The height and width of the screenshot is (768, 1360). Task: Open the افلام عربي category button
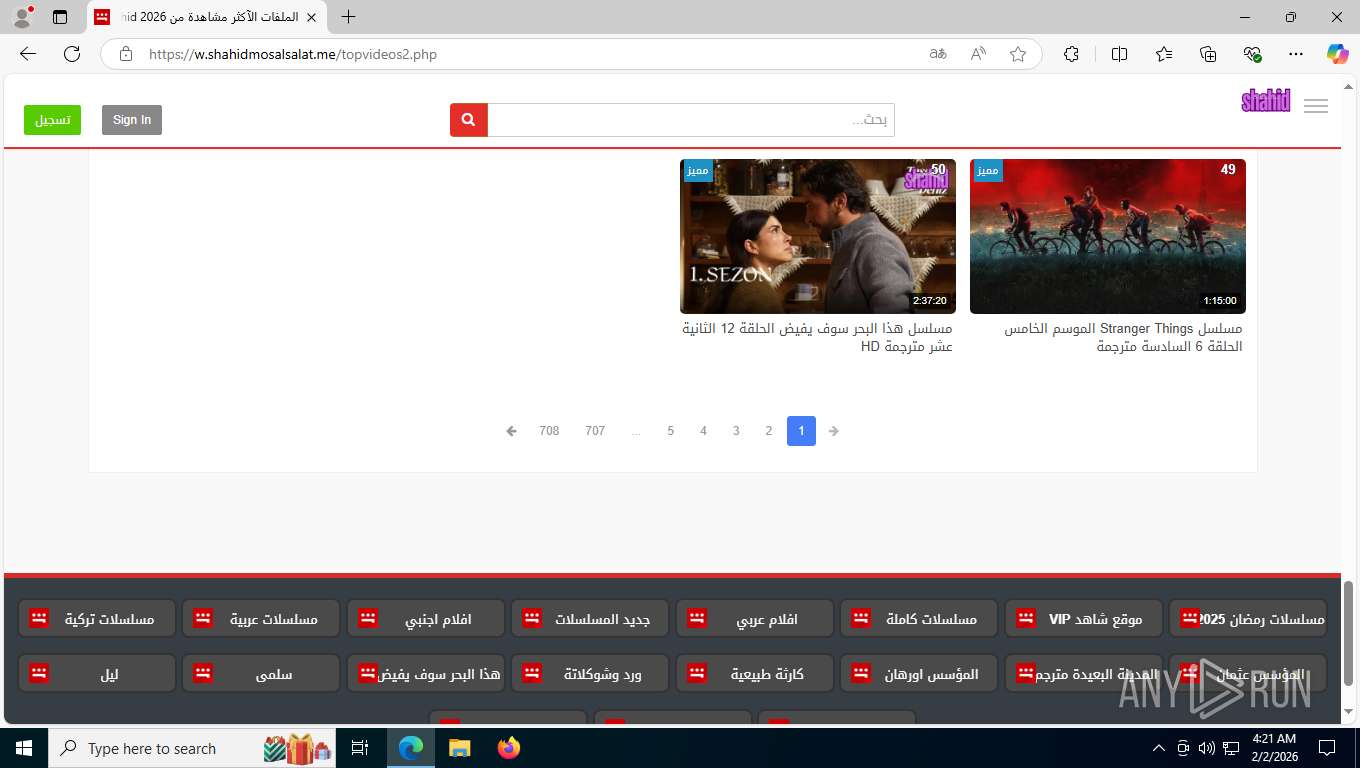(x=755, y=618)
